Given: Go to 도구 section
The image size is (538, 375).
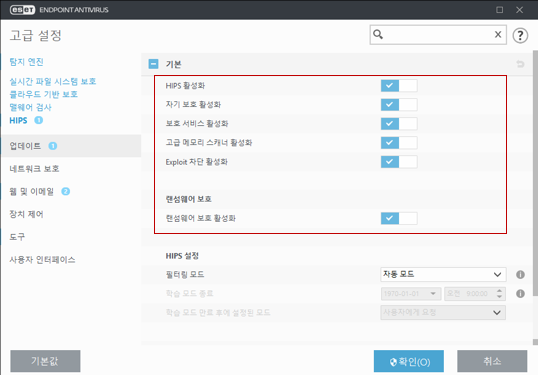Looking at the screenshot, I should point(17,237).
